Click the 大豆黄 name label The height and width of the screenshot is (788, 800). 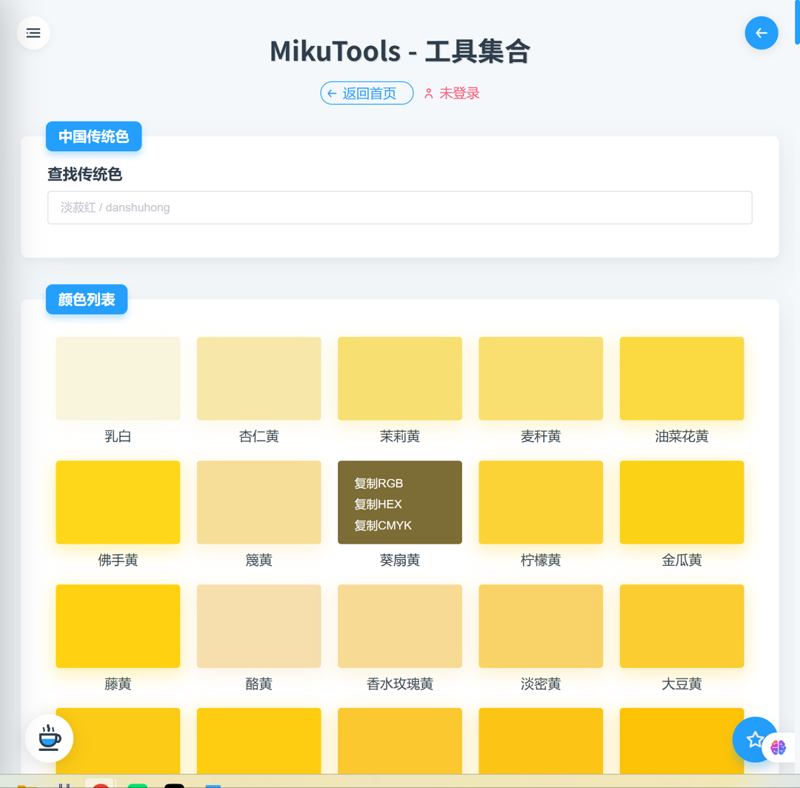(x=682, y=684)
